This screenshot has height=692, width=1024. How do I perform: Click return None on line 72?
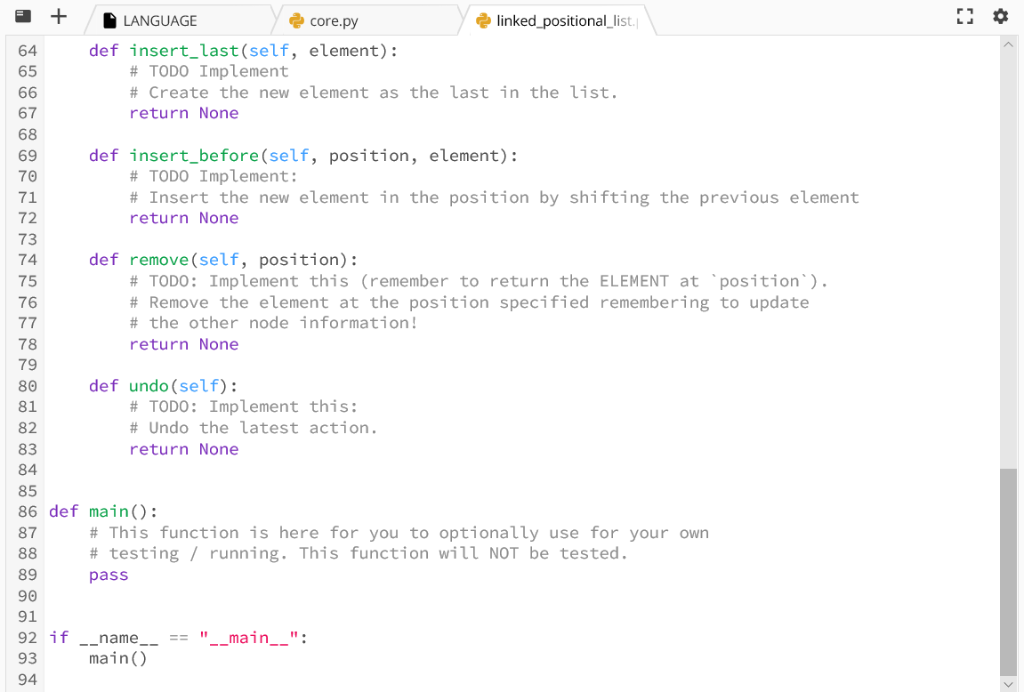click(x=184, y=218)
